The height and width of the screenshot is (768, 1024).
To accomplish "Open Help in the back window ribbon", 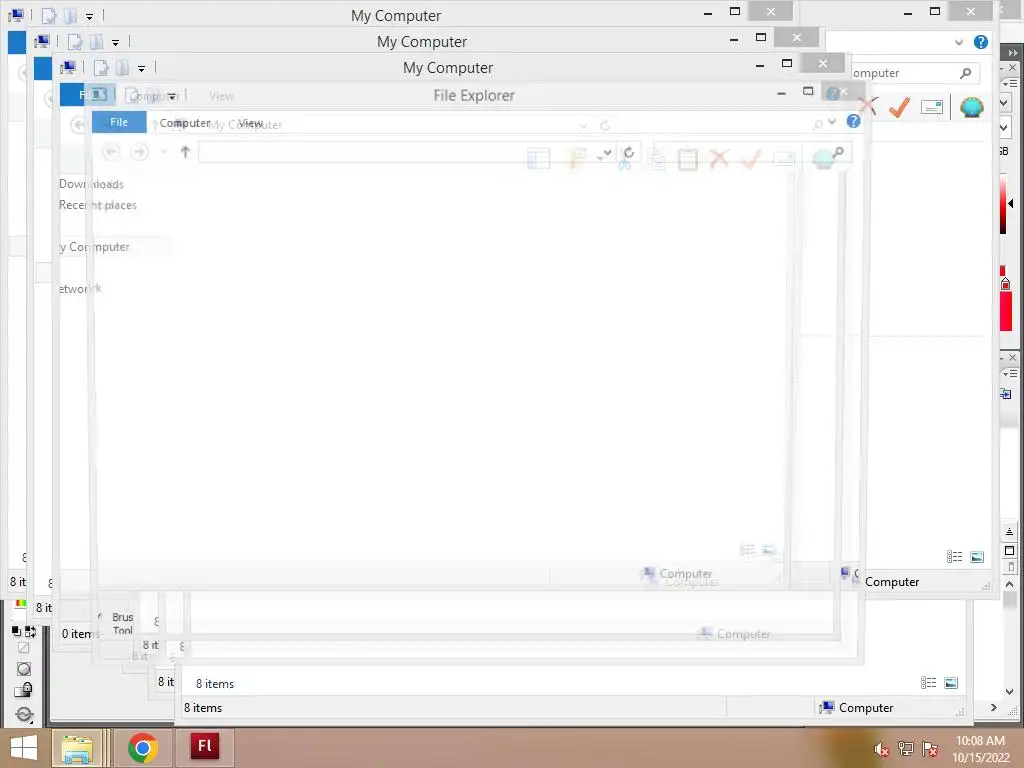I will tap(980, 42).
